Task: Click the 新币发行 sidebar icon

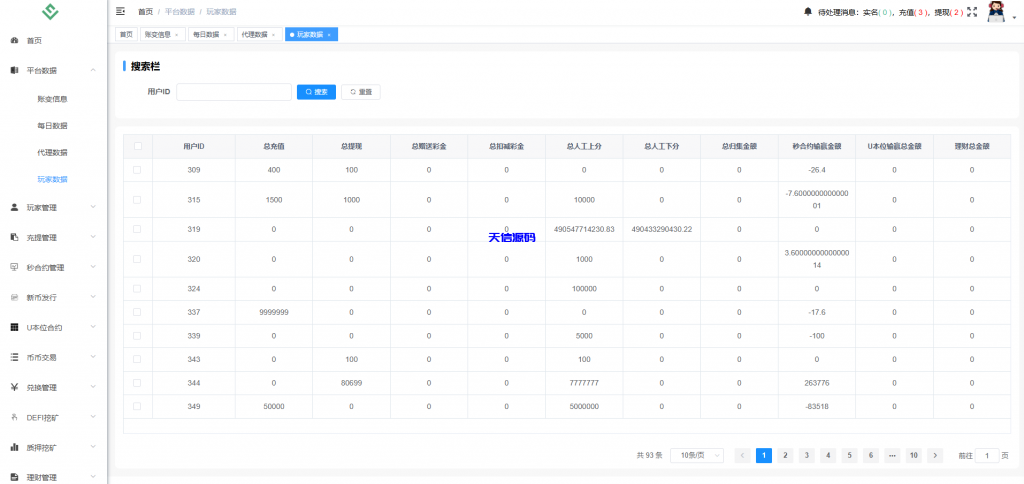Action: click(14, 297)
